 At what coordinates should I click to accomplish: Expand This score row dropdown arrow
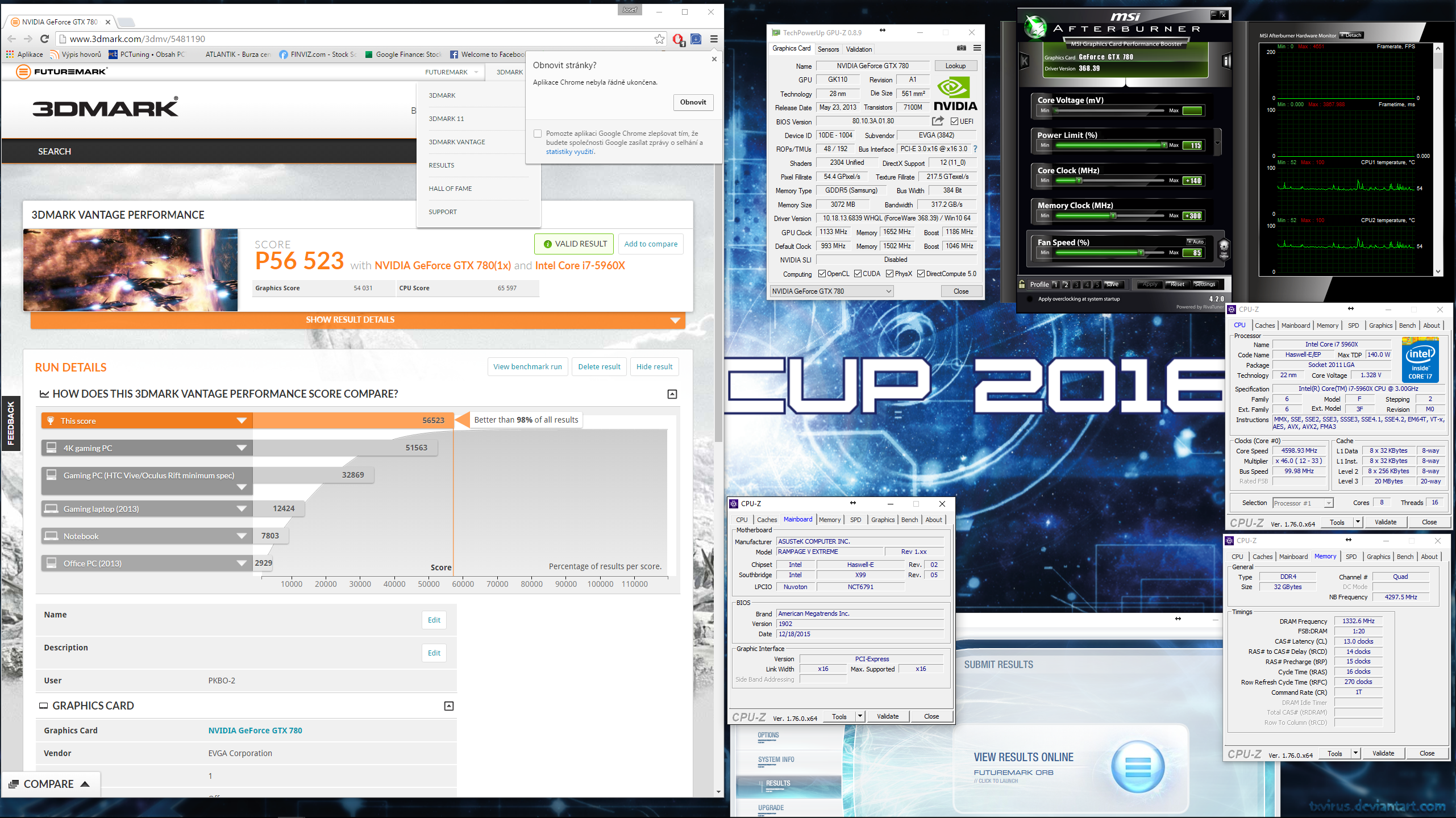(x=242, y=421)
